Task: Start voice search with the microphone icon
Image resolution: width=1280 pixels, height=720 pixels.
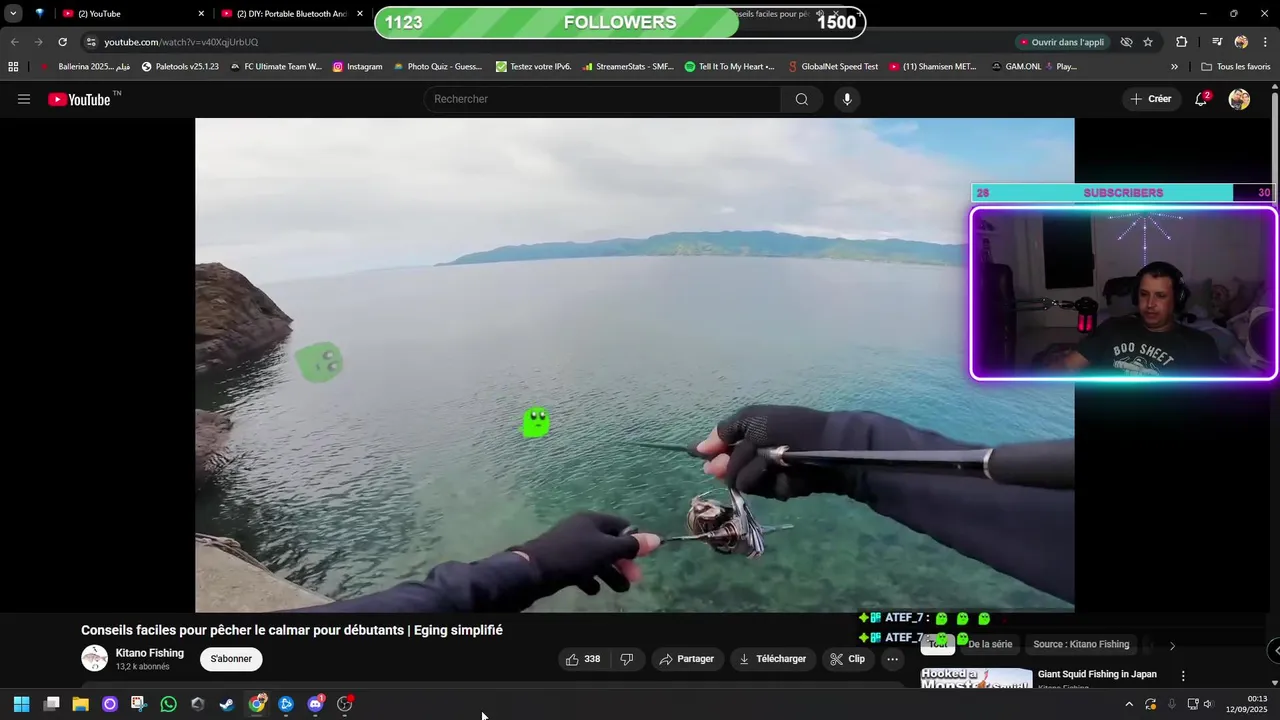Action: [847, 99]
